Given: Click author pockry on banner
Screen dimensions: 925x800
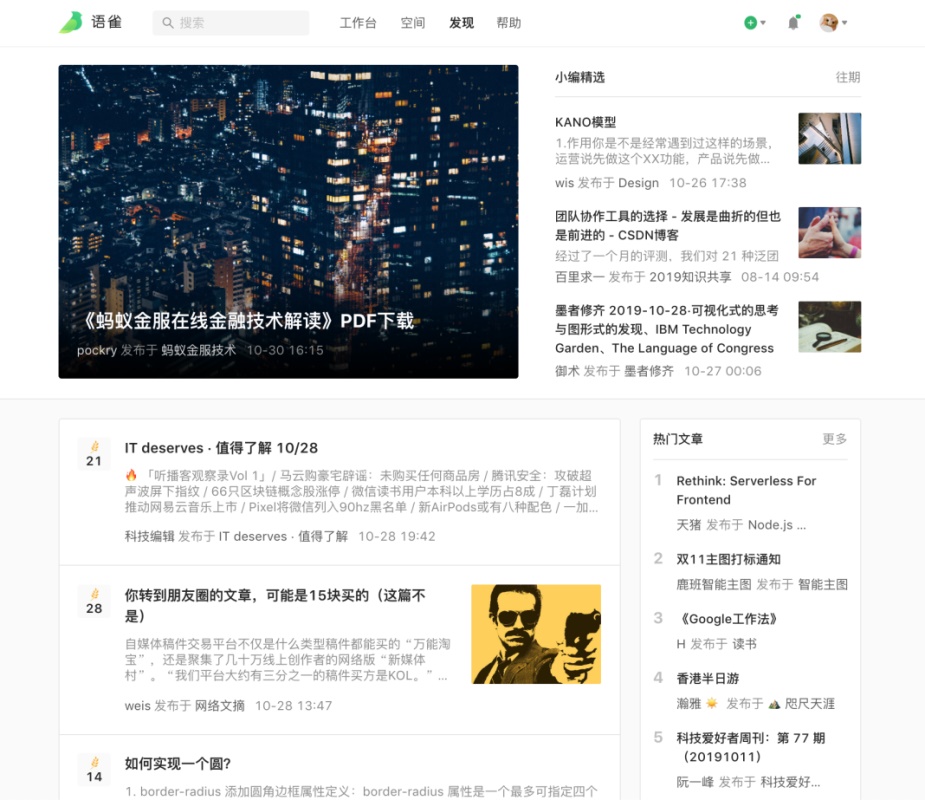Looking at the screenshot, I should pos(97,350).
